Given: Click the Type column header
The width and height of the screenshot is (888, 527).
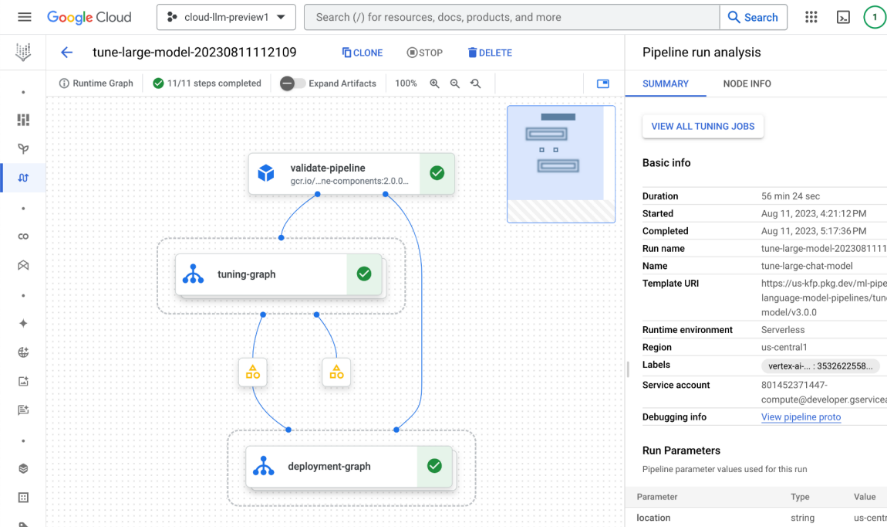Looking at the screenshot, I should (x=800, y=497).
